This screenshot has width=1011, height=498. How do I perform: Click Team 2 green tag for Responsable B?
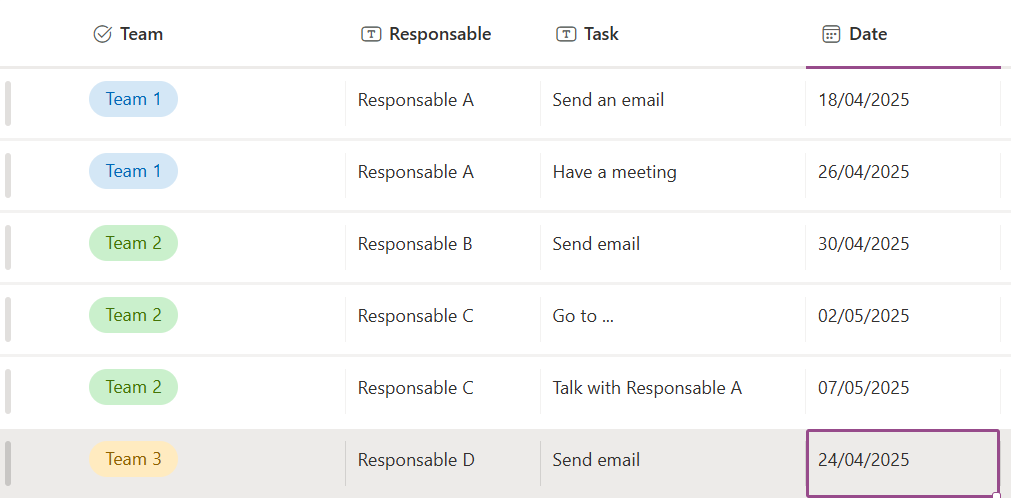point(133,244)
